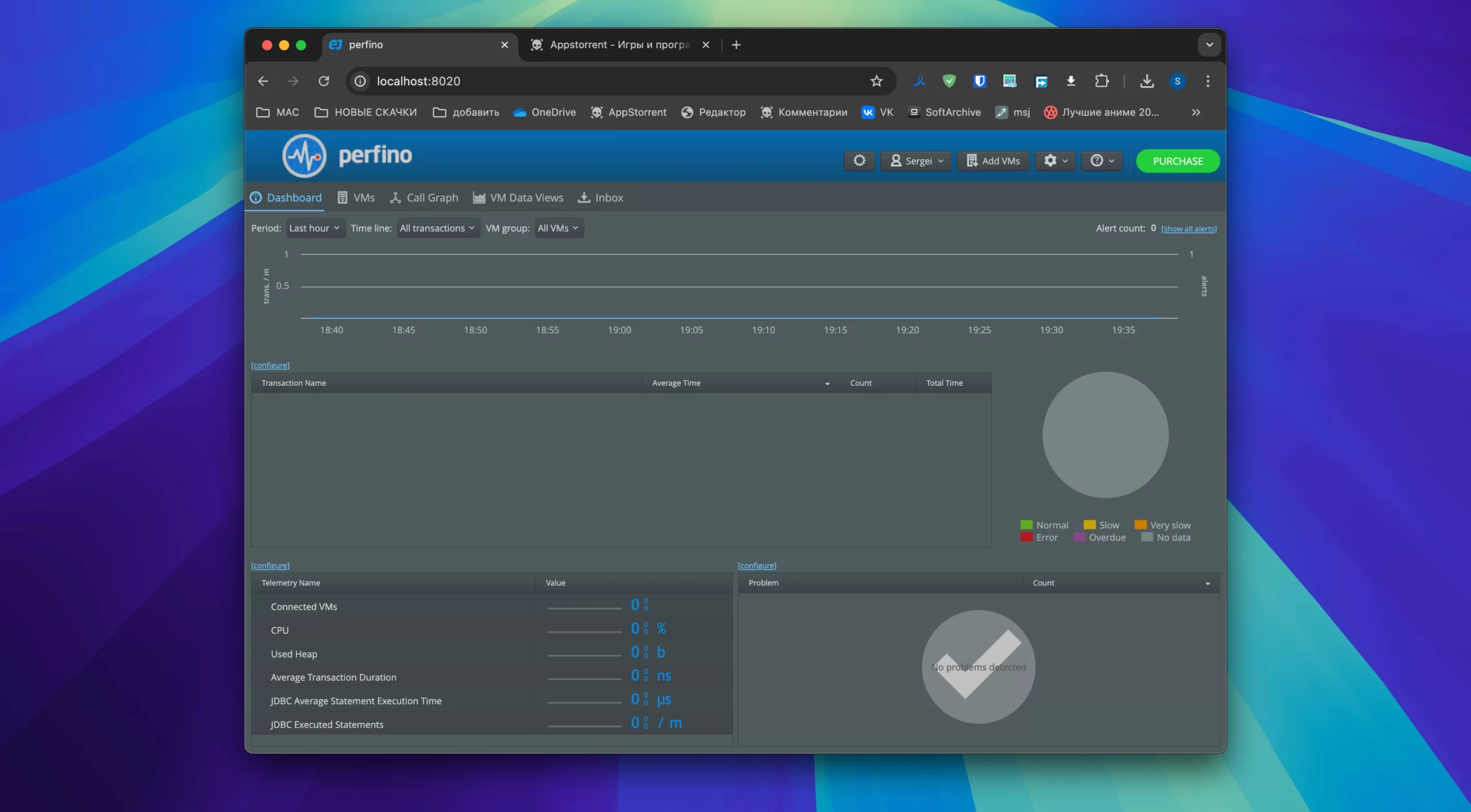
Task: Click the show all alerts link
Action: click(1188, 229)
